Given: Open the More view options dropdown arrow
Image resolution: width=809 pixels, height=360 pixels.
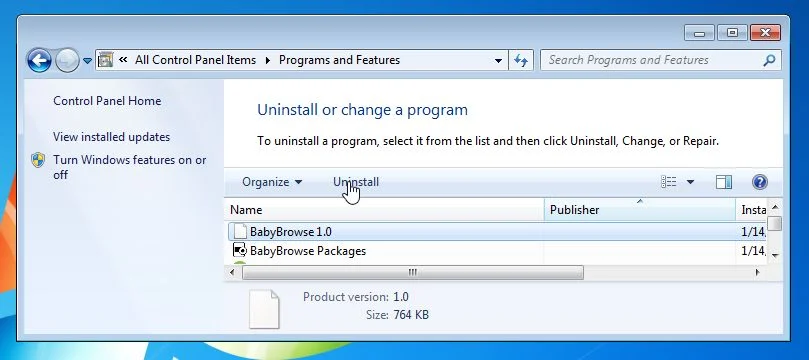Looking at the screenshot, I should coord(690,182).
